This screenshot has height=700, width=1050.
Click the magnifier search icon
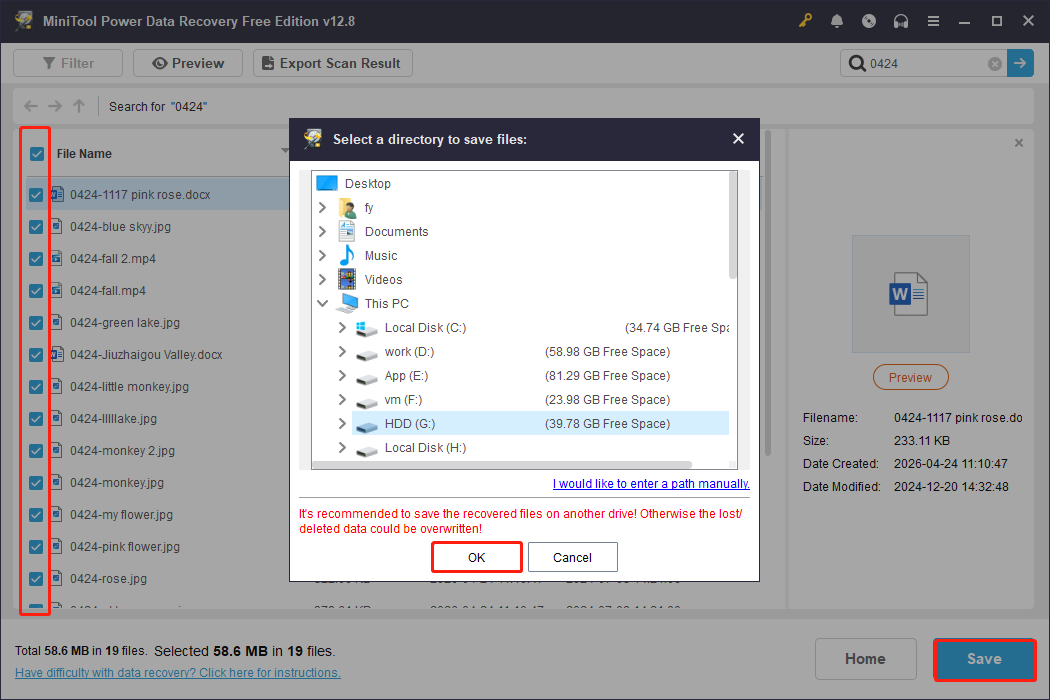coord(856,64)
